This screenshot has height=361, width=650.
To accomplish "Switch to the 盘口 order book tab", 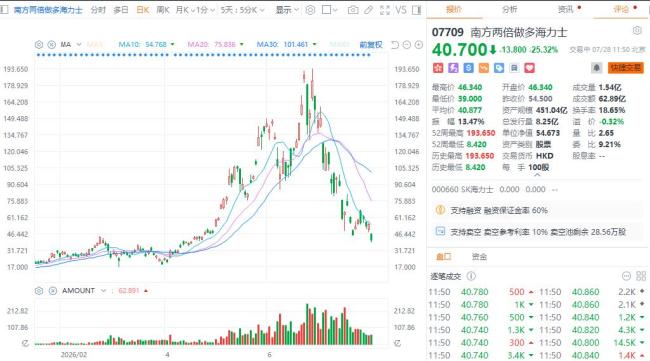I will click(x=444, y=257).
